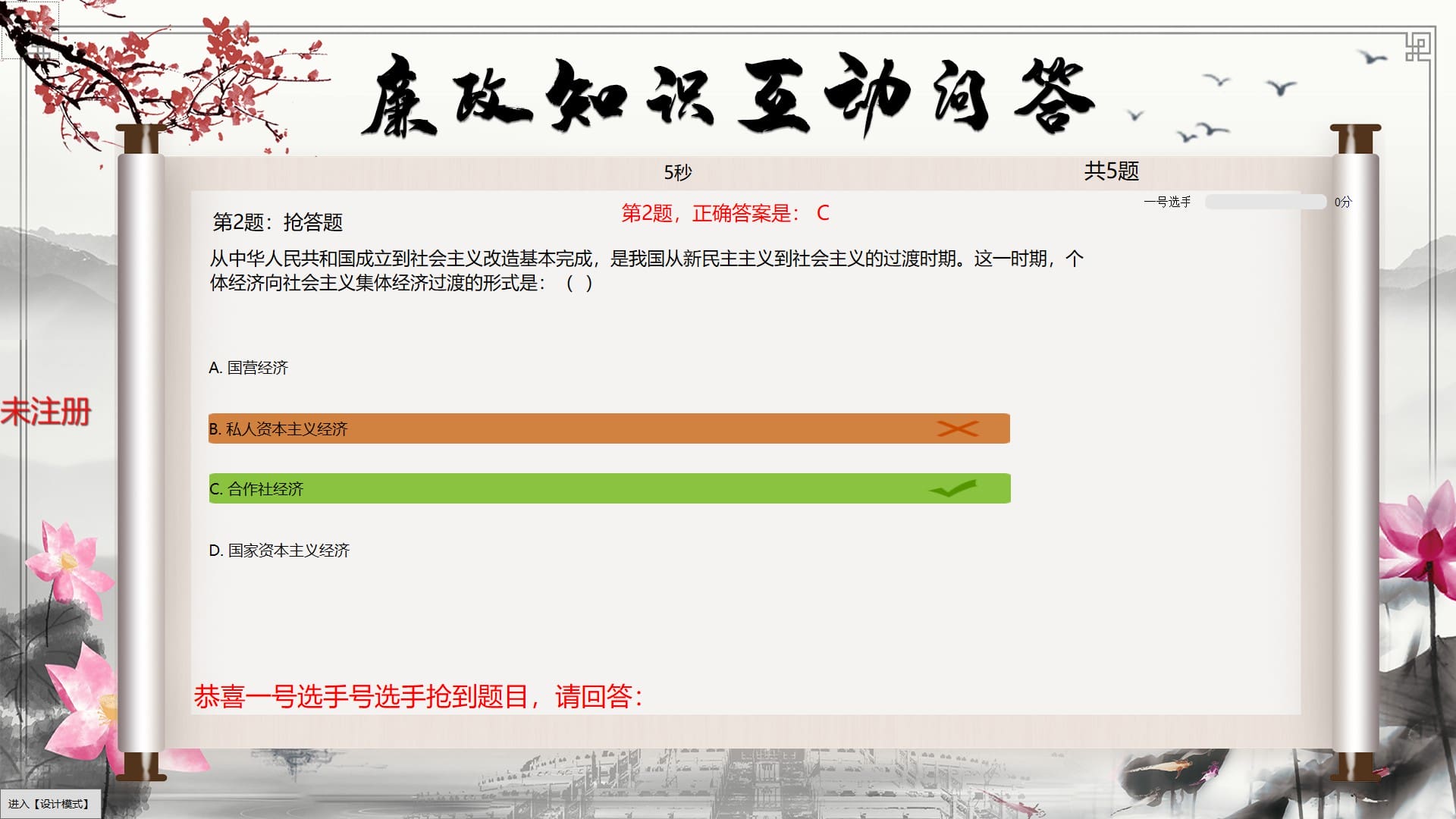Click the 0分 score label
The image size is (1456, 819).
[1342, 202]
